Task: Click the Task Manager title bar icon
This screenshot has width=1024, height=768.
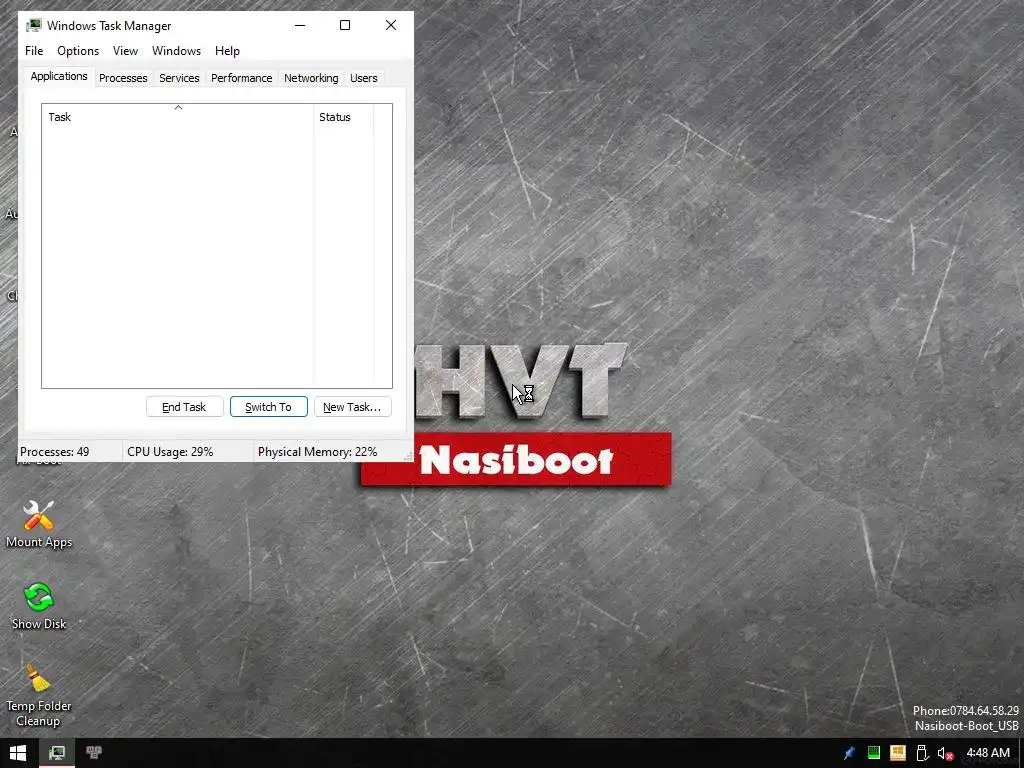Action: pyautogui.click(x=33, y=25)
